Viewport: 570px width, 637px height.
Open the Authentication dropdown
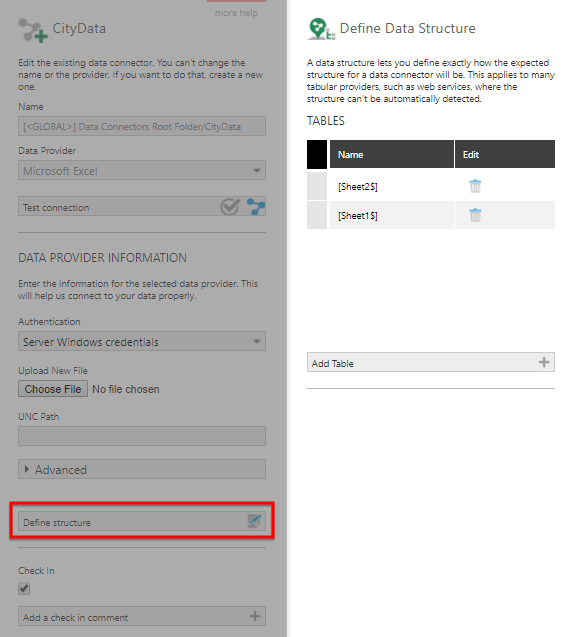click(x=142, y=341)
